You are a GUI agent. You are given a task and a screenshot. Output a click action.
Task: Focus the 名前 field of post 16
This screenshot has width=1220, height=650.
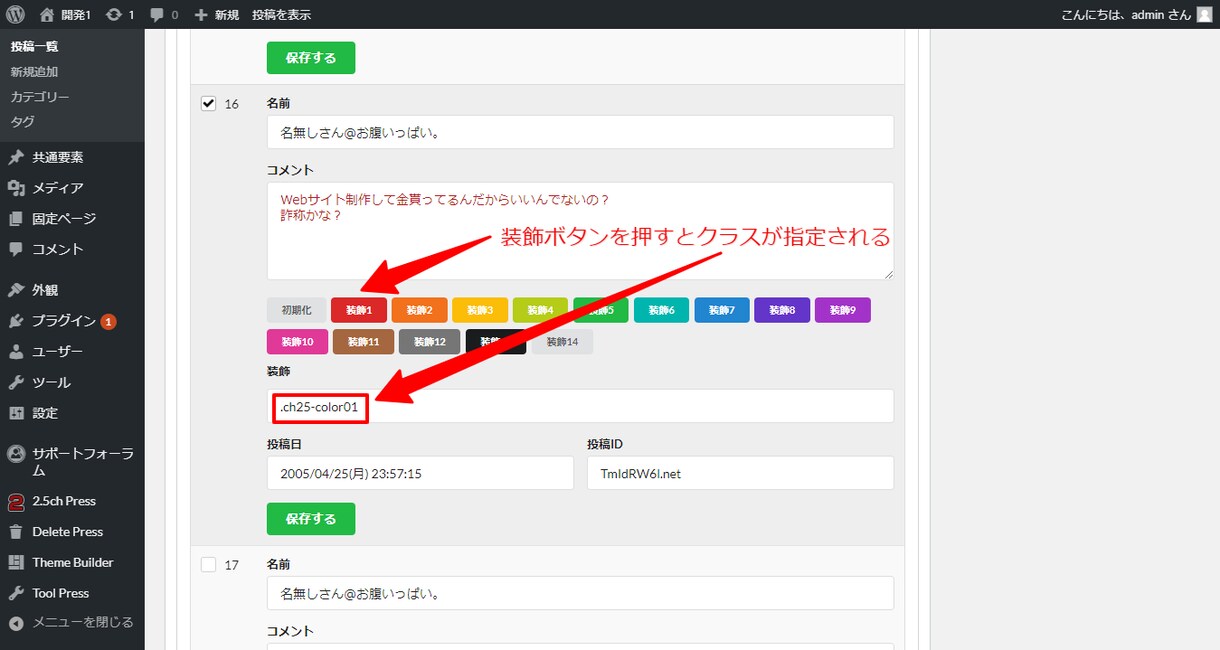coord(580,132)
